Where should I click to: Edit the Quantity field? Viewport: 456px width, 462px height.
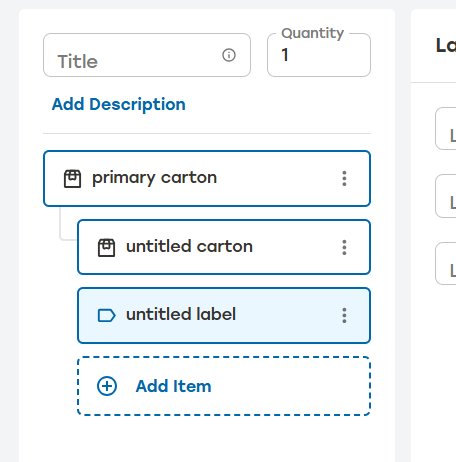click(x=319, y=55)
